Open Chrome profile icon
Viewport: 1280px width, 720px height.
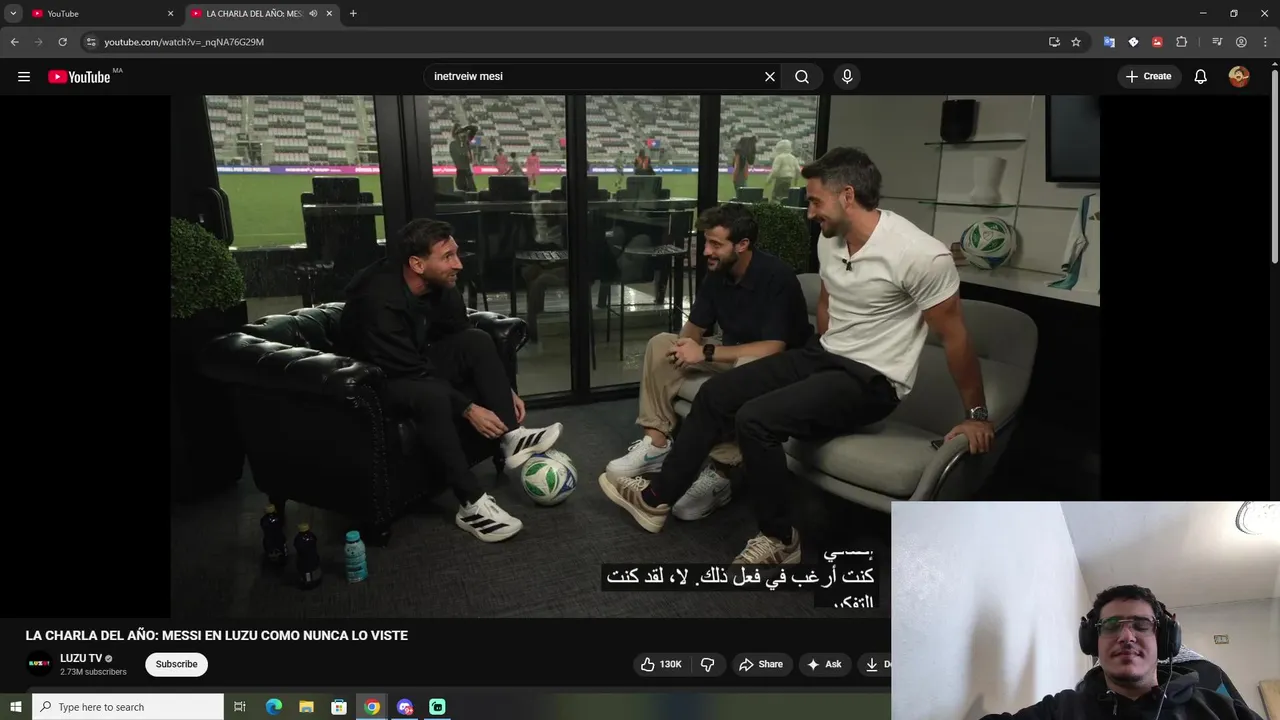pyautogui.click(x=1241, y=42)
